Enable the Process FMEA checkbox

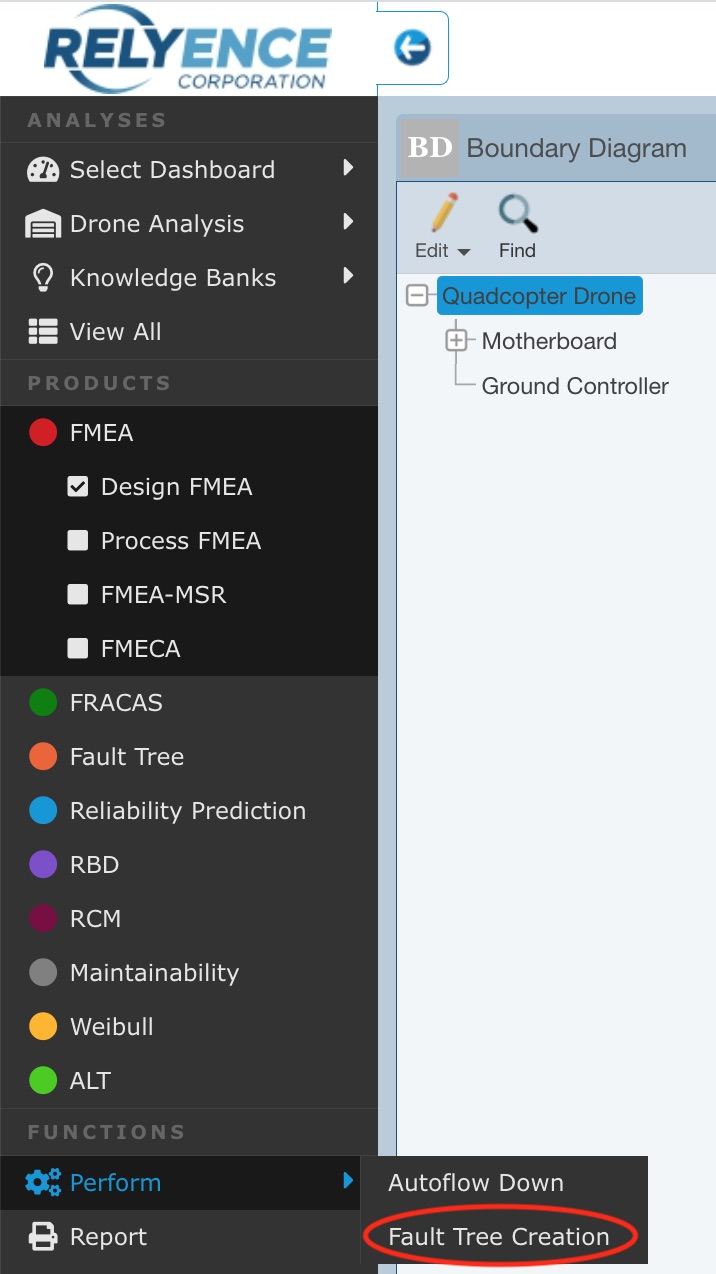[x=79, y=540]
